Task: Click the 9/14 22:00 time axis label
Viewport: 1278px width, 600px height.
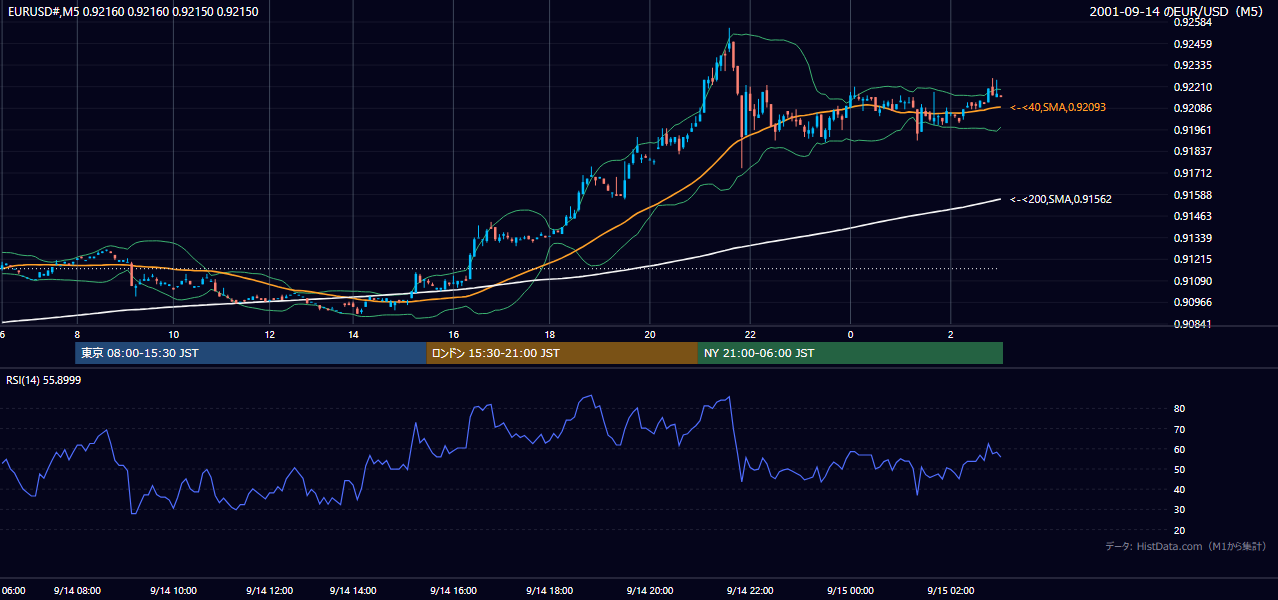Action: 749,590
